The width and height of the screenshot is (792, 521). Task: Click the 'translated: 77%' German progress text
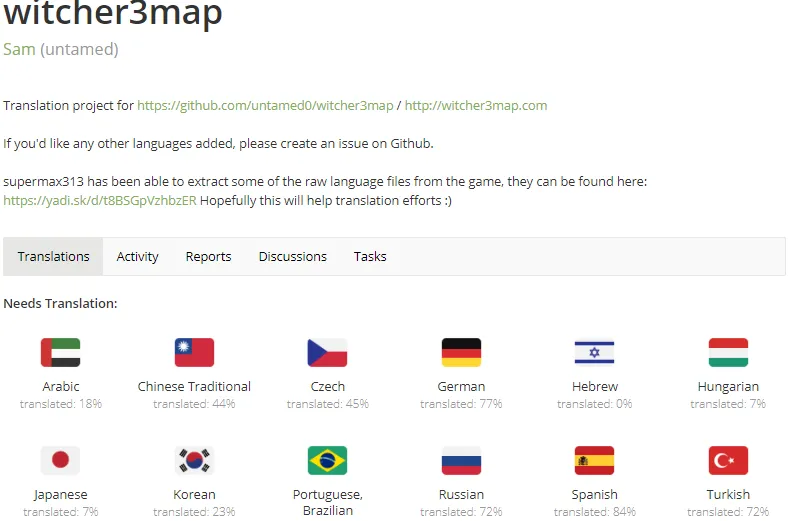pyautogui.click(x=461, y=404)
